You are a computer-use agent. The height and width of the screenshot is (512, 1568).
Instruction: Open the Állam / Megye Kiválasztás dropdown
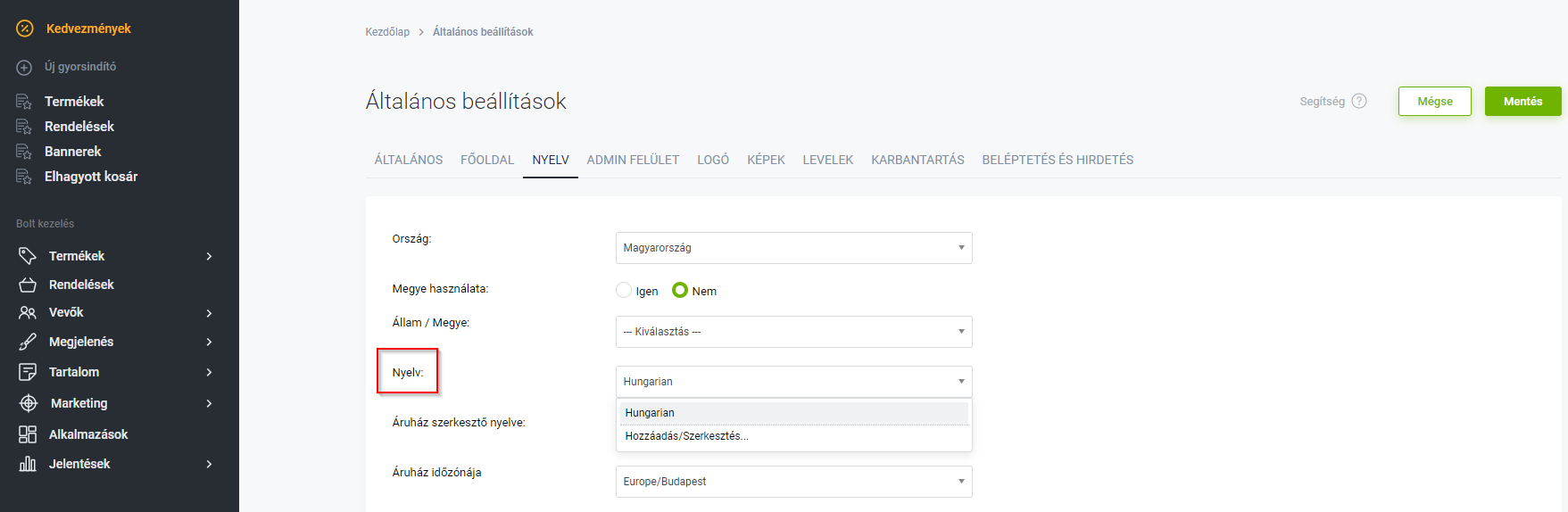(793, 332)
